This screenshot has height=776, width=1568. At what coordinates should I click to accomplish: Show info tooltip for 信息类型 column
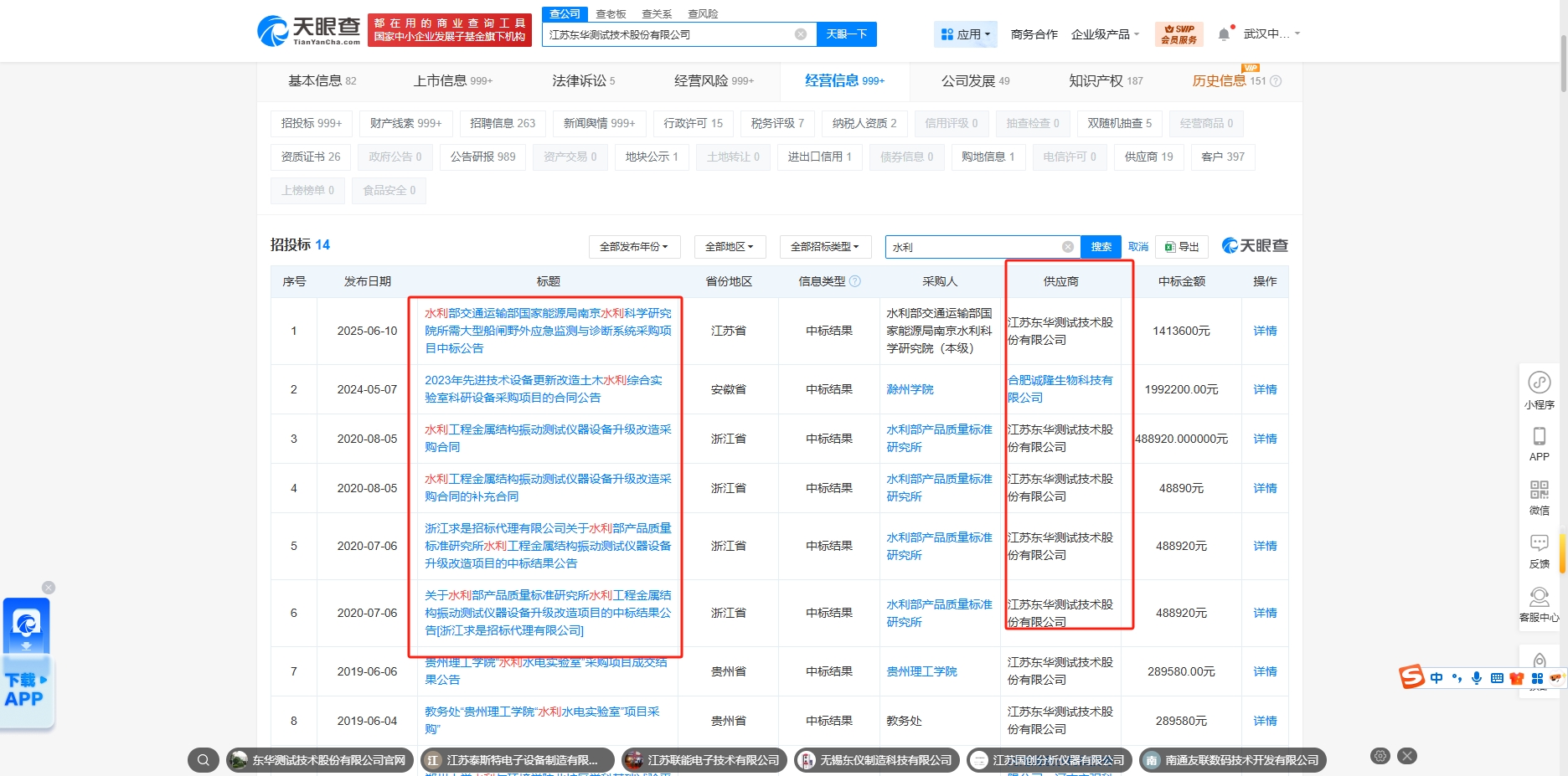pyautogui.click(x=855, y=281)
